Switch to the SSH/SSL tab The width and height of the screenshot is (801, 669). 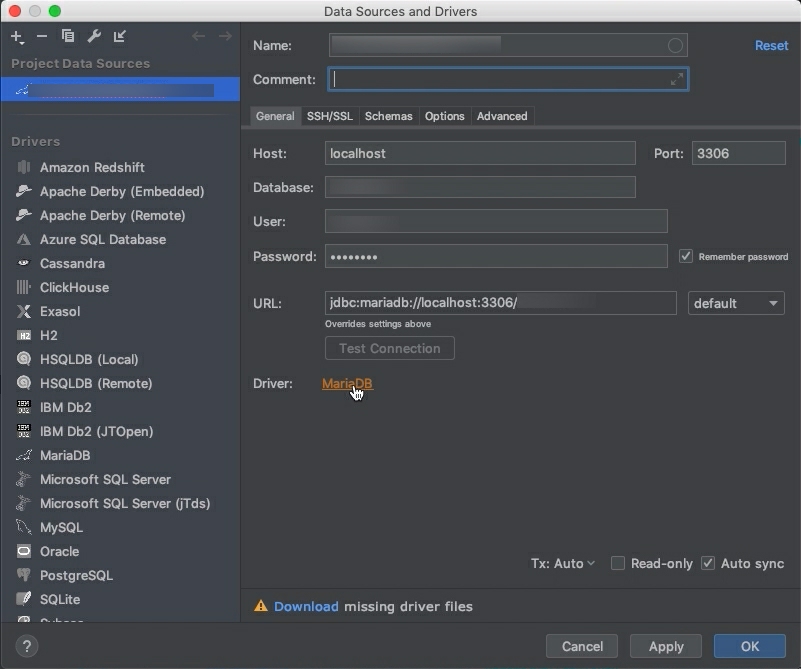coord(329,116)
